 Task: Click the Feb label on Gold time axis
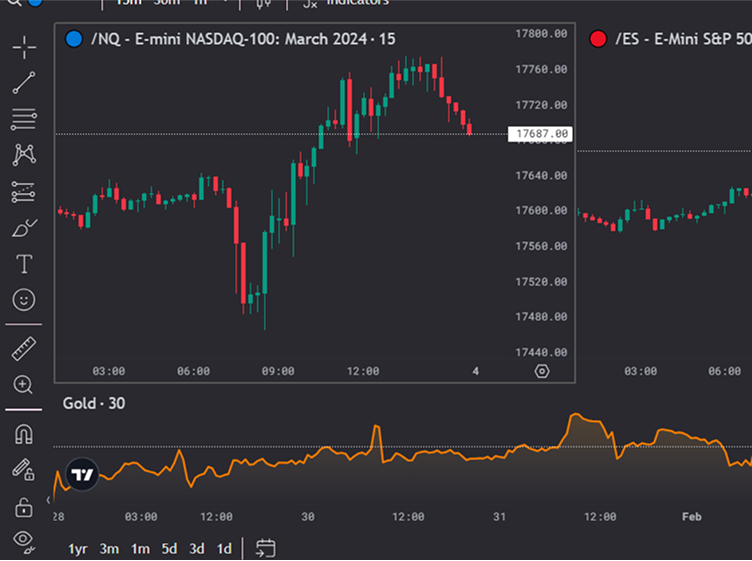692,516
